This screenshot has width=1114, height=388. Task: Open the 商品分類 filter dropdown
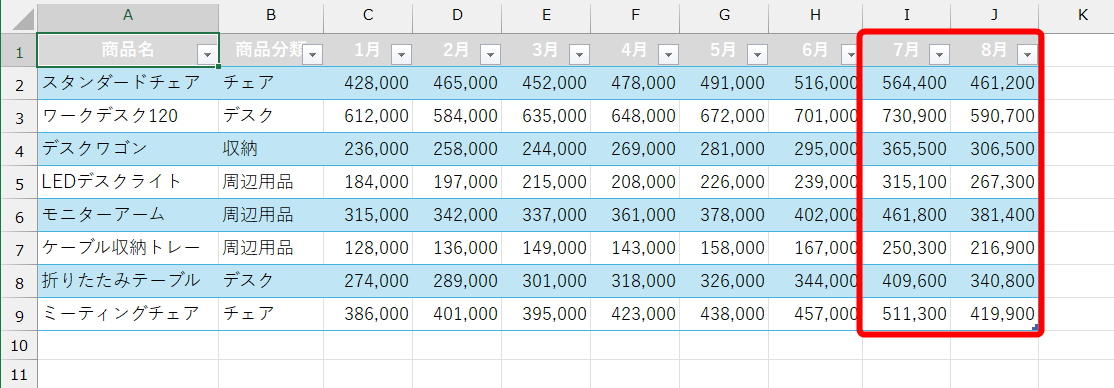click(x=313, y=54)
